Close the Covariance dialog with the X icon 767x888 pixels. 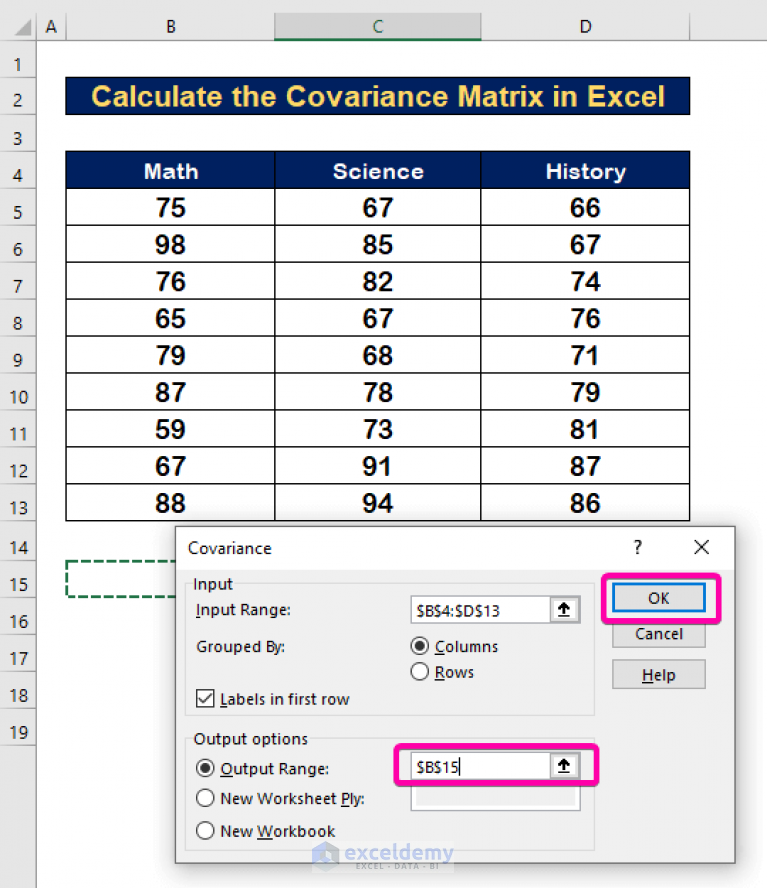coord(701,547)
